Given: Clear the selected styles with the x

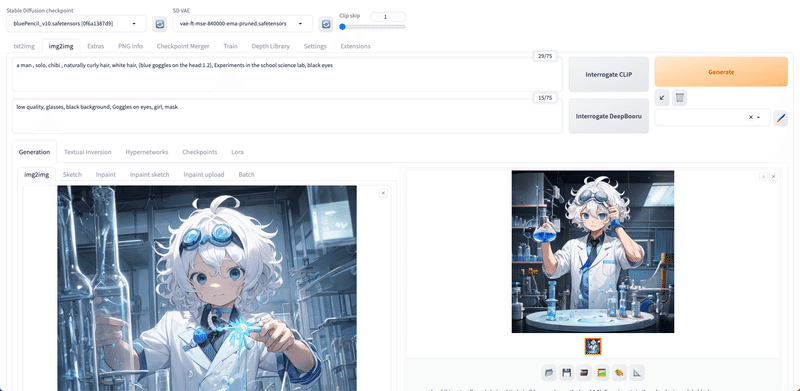Looking at the screenshot, I should coord(751,117).
